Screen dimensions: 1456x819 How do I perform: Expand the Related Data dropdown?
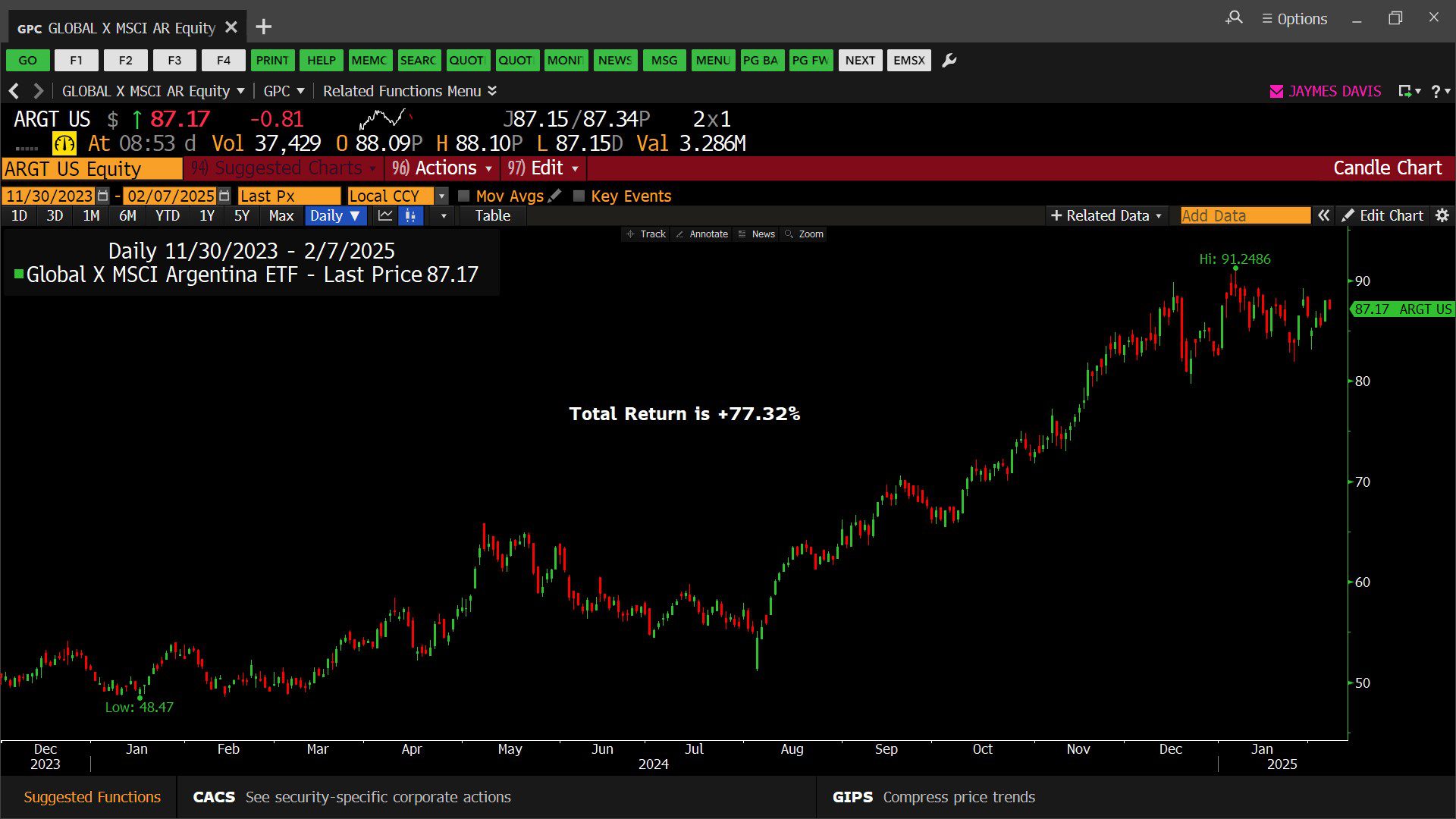[1106, 216]
